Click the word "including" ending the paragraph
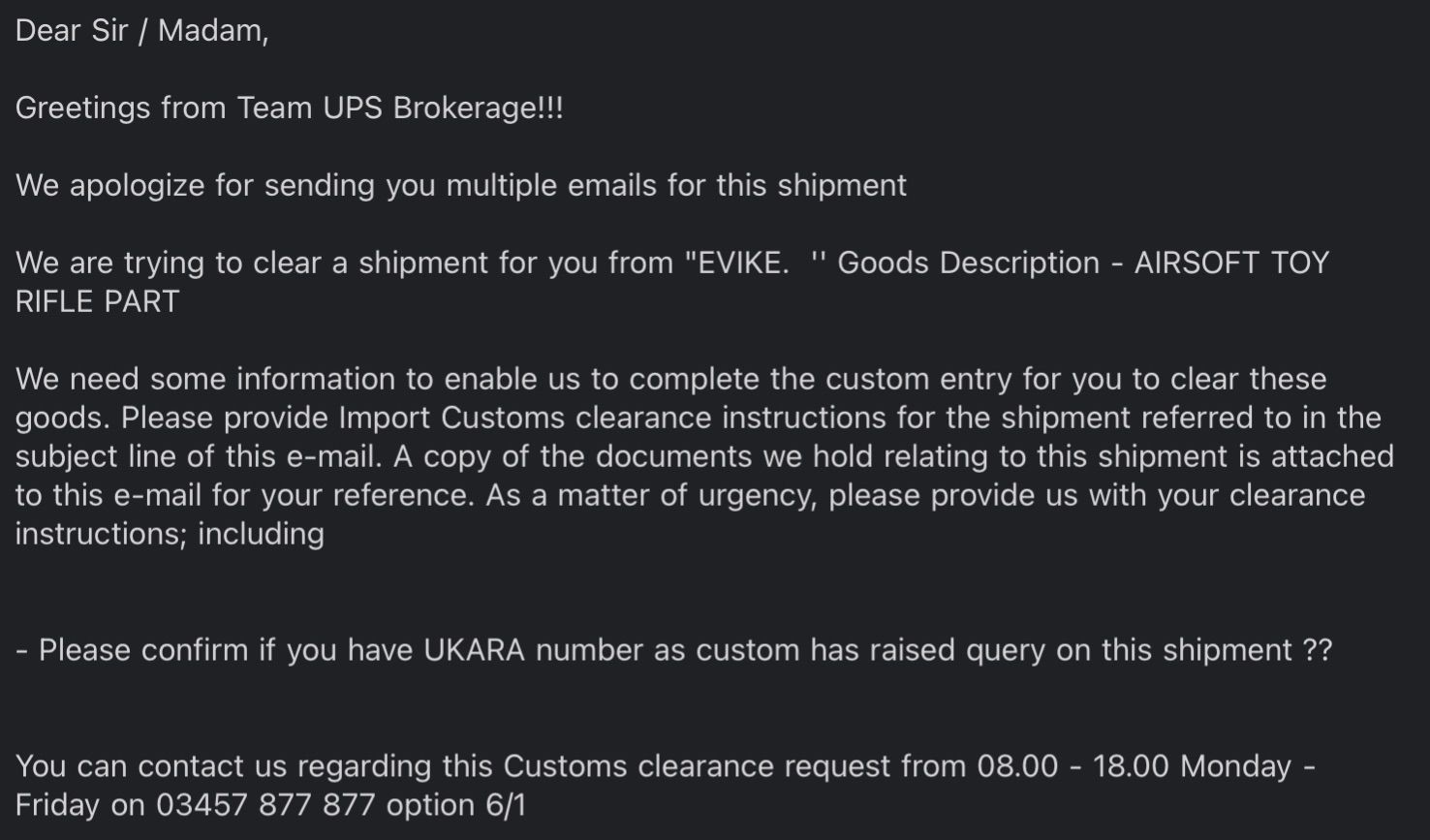This screenshot has width=1430, height=840. click(x=261, y=534)
